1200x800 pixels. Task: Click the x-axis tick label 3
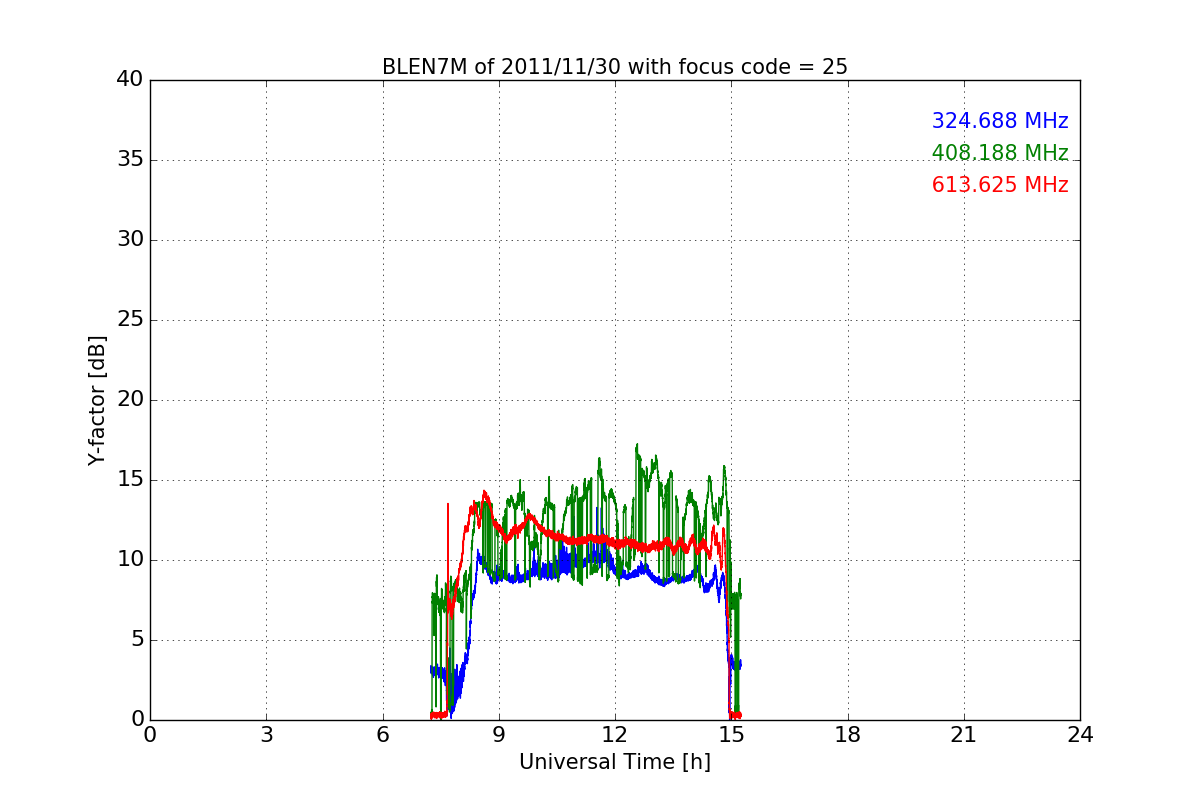(266, 735)
